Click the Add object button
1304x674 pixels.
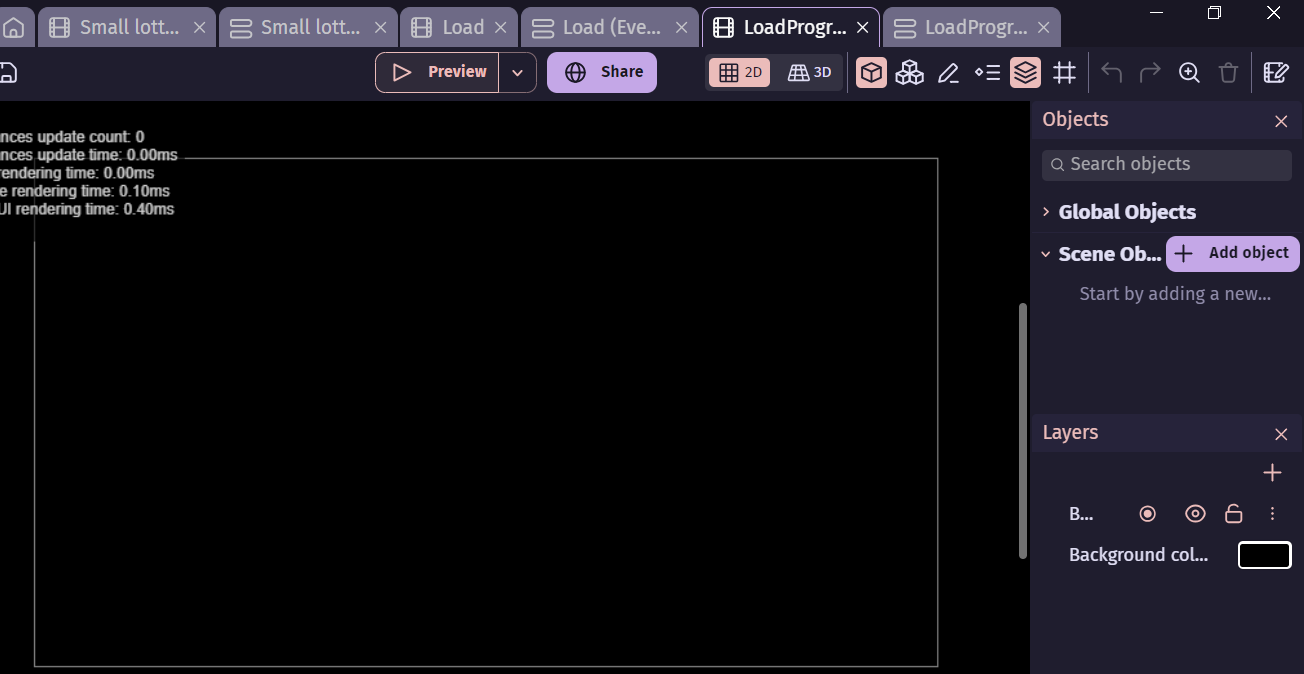[1233, 253]
